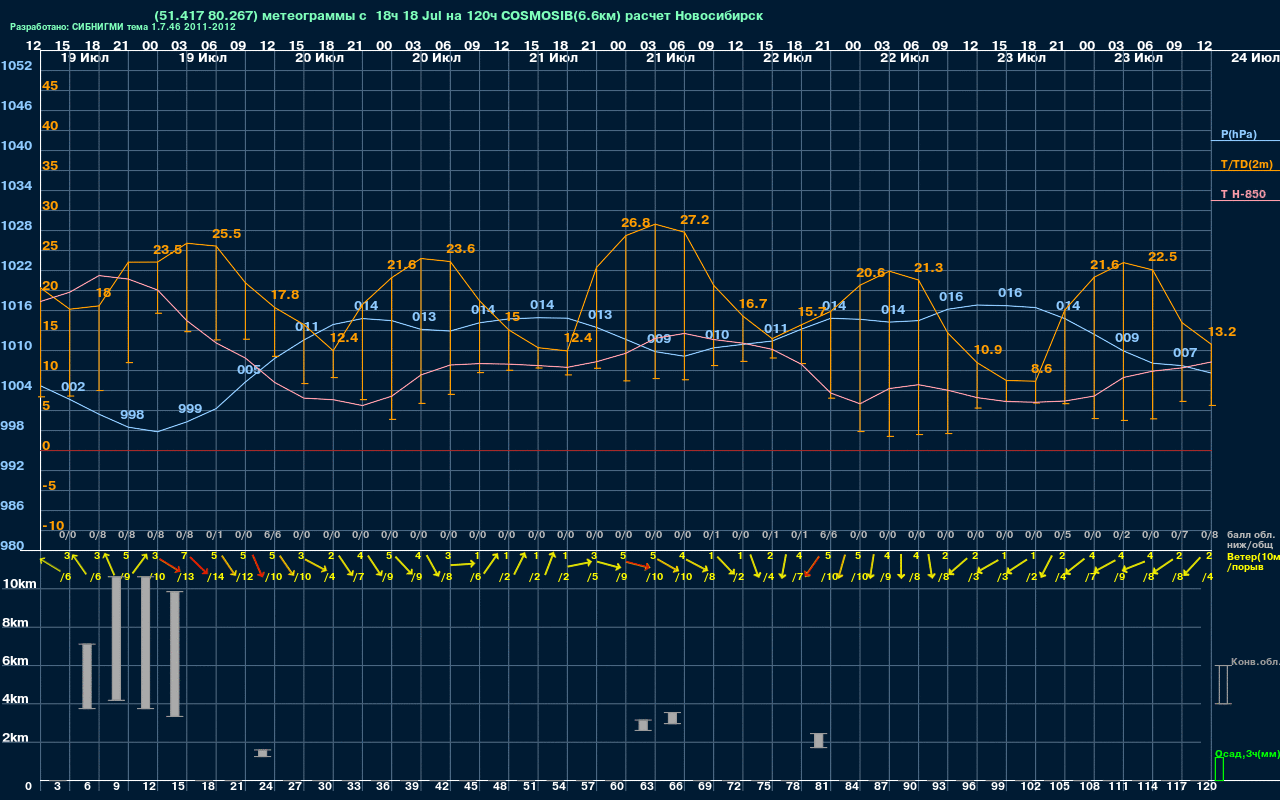Click the 'Конв.обл.' legend label
1280x800 pixels.
1256,663
